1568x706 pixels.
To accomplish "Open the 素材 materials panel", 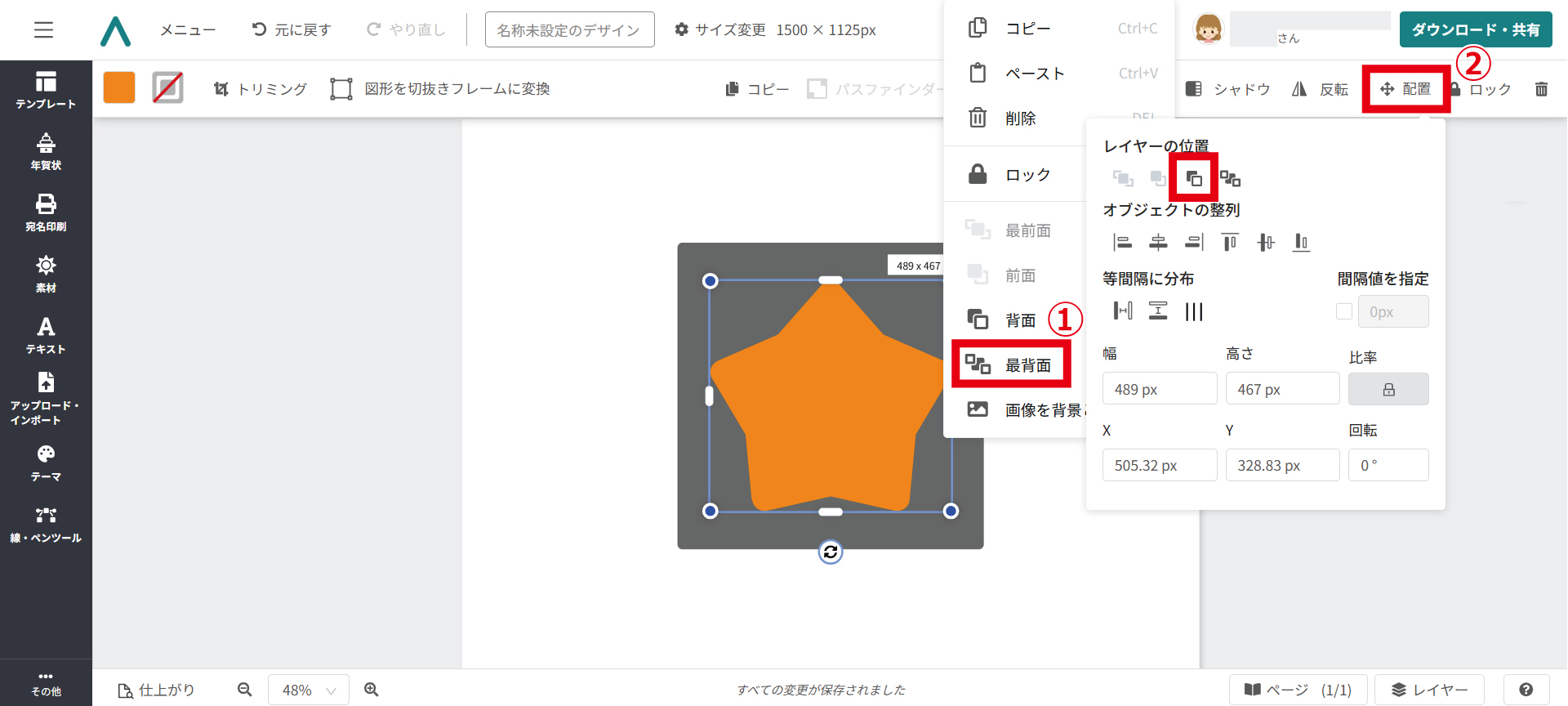I will click(46, 274).
